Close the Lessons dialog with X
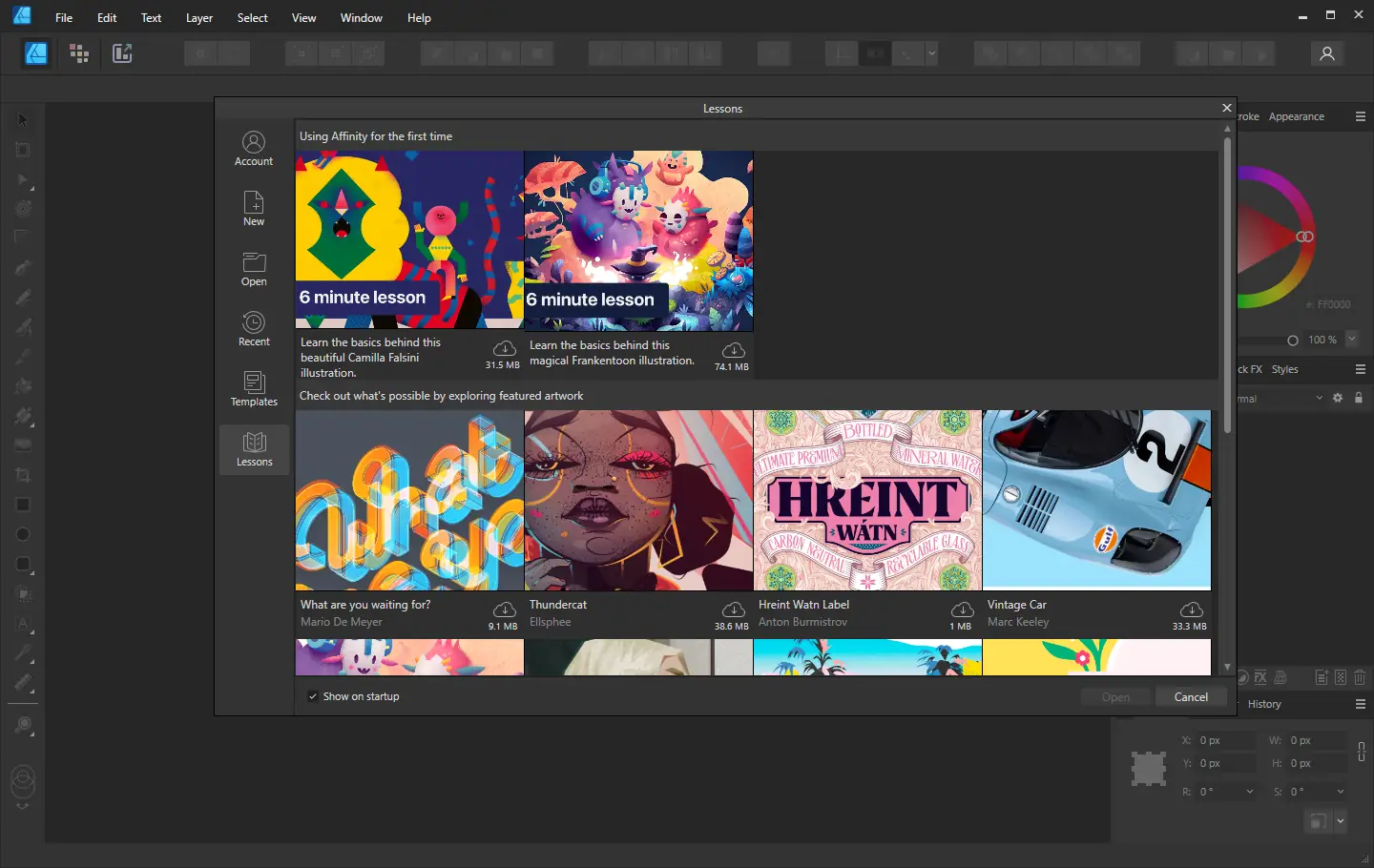Image resolution: width=1374 pixels, height=868 pixels. coord(1227,108)
